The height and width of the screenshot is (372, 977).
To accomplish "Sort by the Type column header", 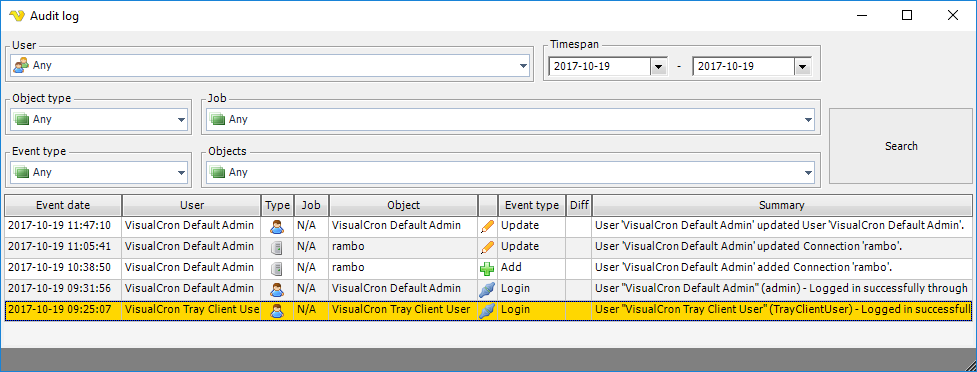I will pos(277,205).
